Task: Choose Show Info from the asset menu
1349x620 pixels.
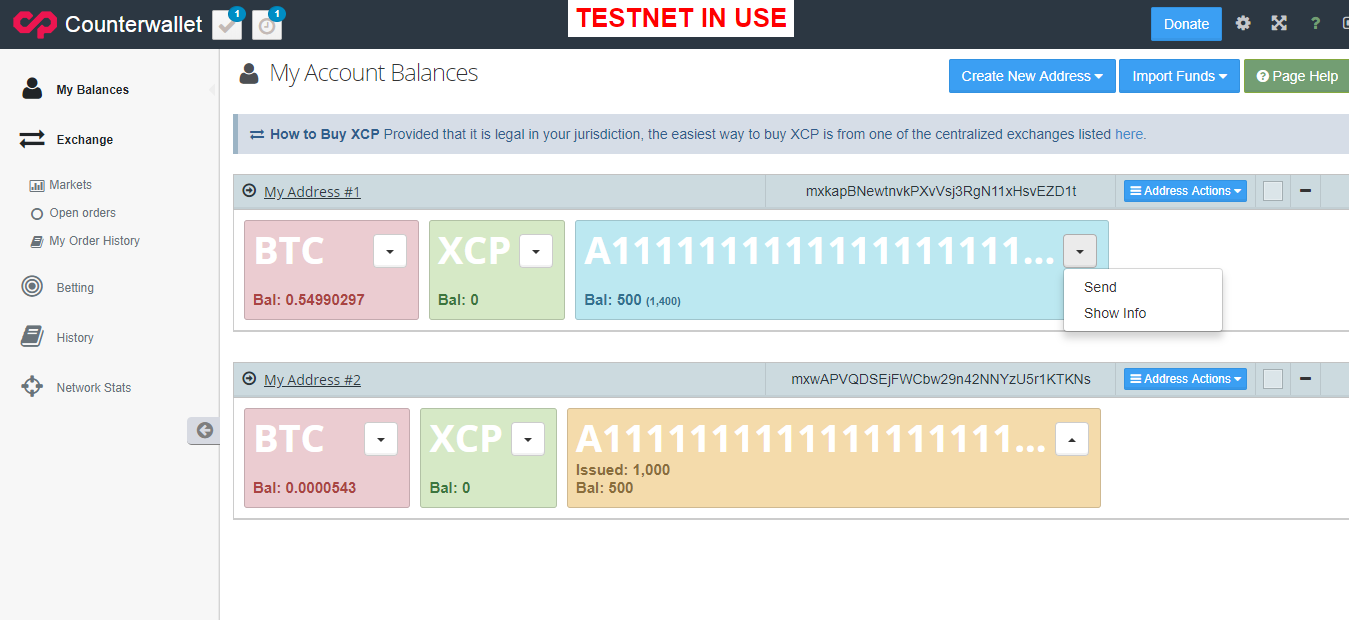Action: tap(1143, 313)
